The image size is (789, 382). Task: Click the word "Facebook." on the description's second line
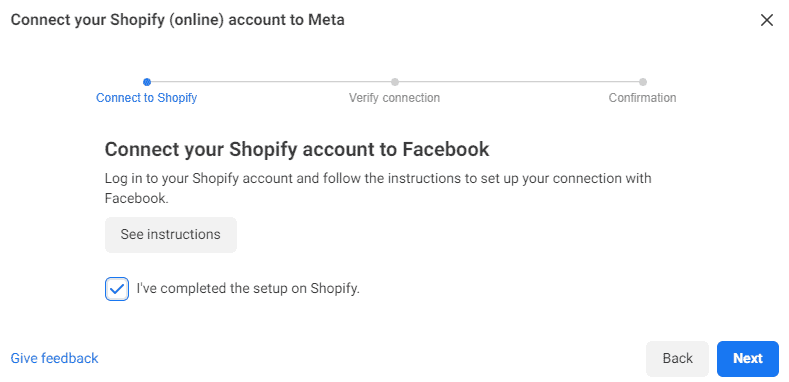(x=136, y=198)
